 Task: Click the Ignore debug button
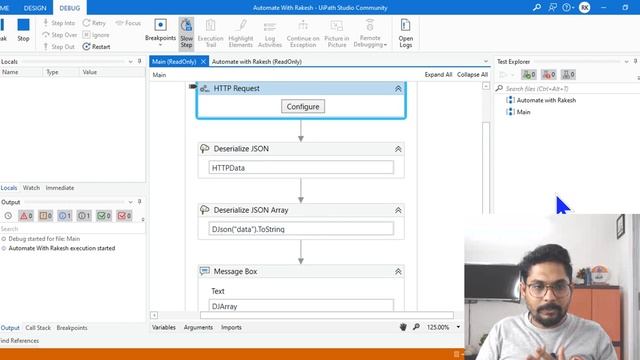tap(96, 35)
